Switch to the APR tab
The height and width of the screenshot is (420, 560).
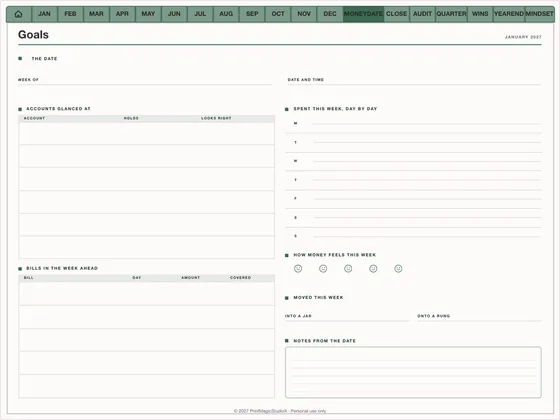tap(122, 14)
